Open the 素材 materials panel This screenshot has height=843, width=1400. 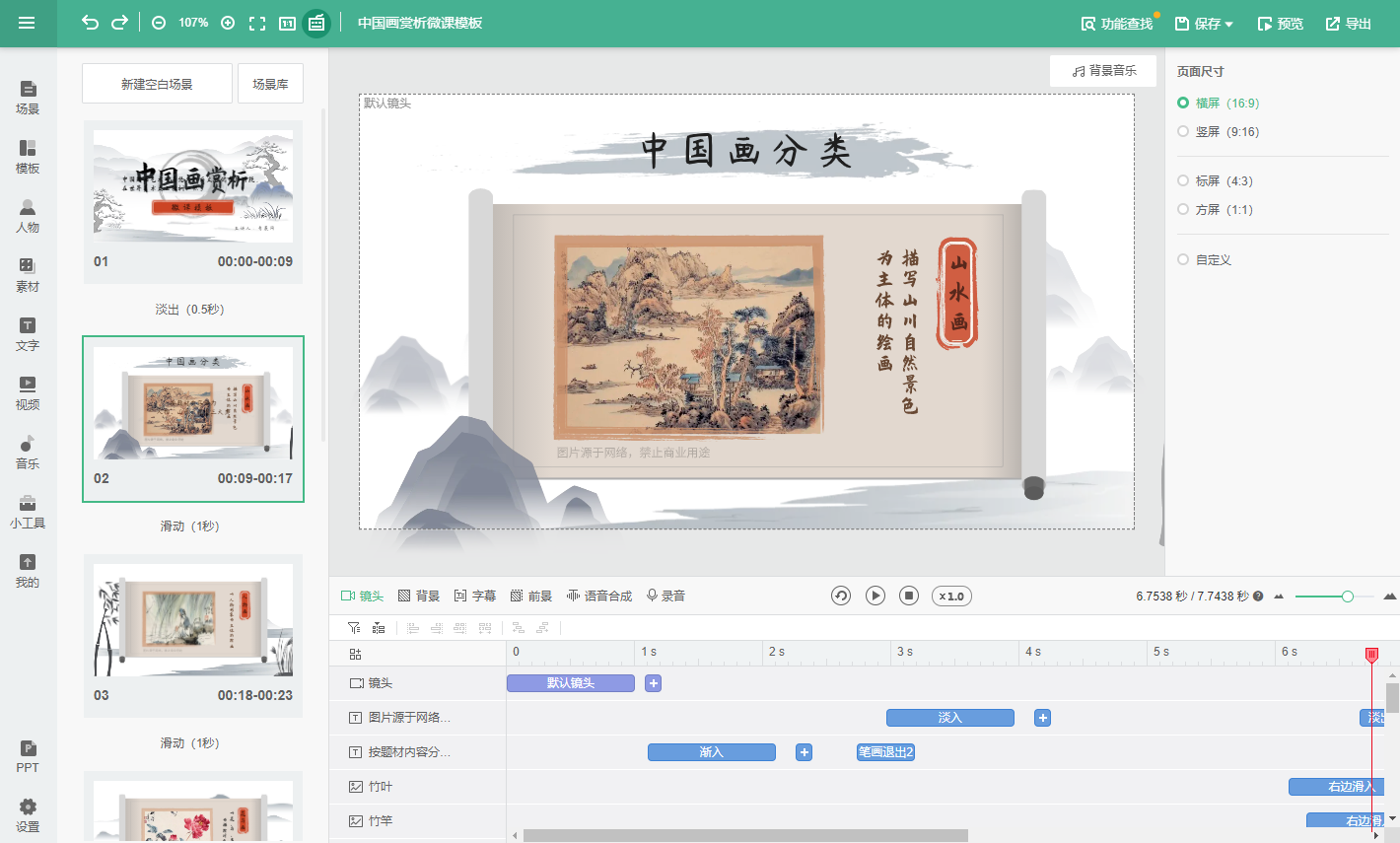tap(28, 275)
